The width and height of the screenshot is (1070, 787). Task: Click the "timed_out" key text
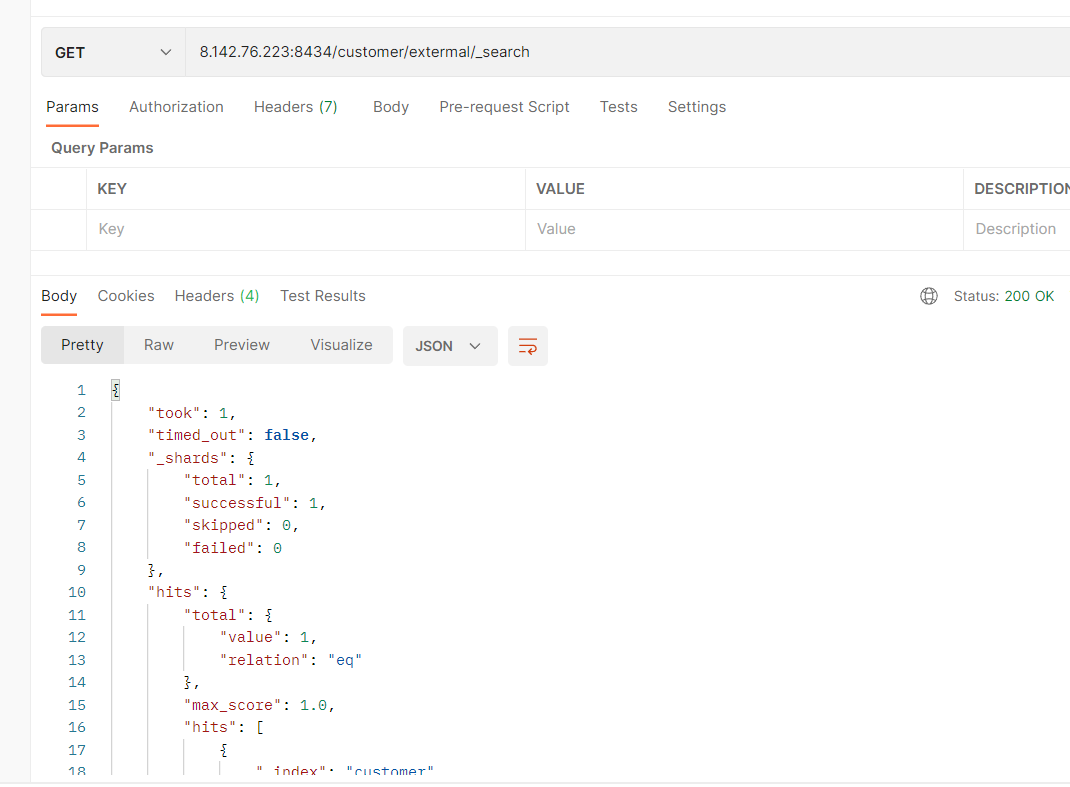[197, 435]
